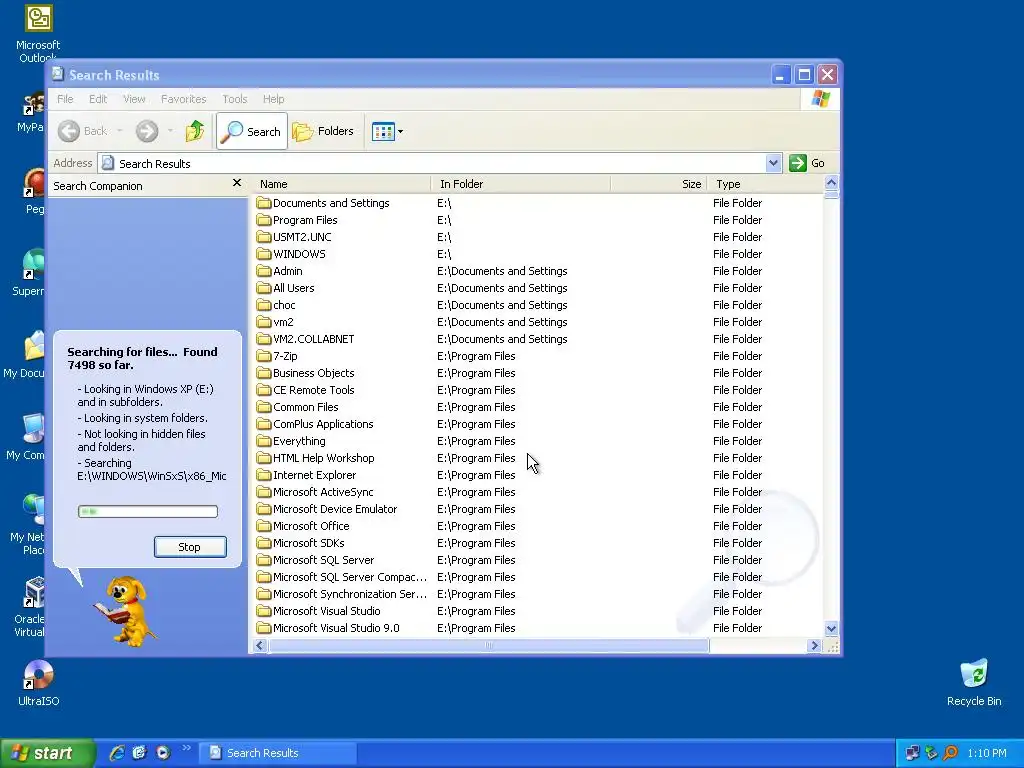Image resolution: width=1024 pixels, height=768 pixels.
Task: Select the Admin folder icon
Action: 264,271
